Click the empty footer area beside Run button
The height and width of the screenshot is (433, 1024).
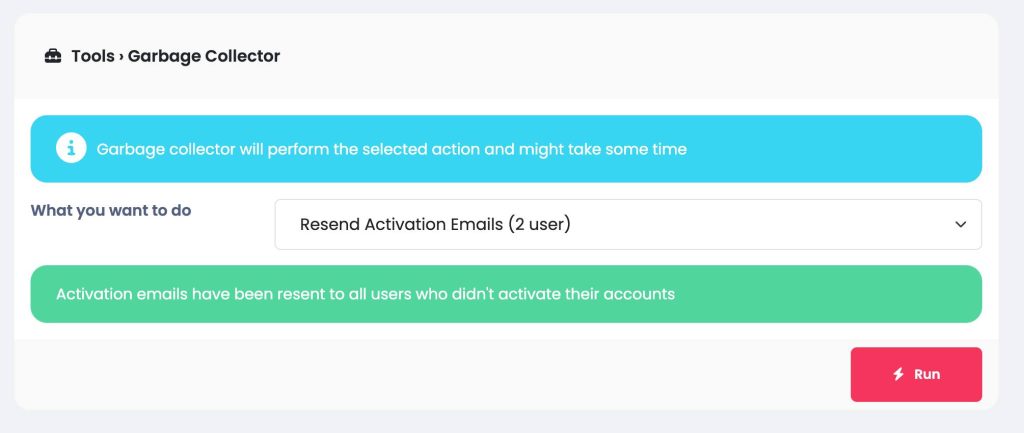point(431,374)
